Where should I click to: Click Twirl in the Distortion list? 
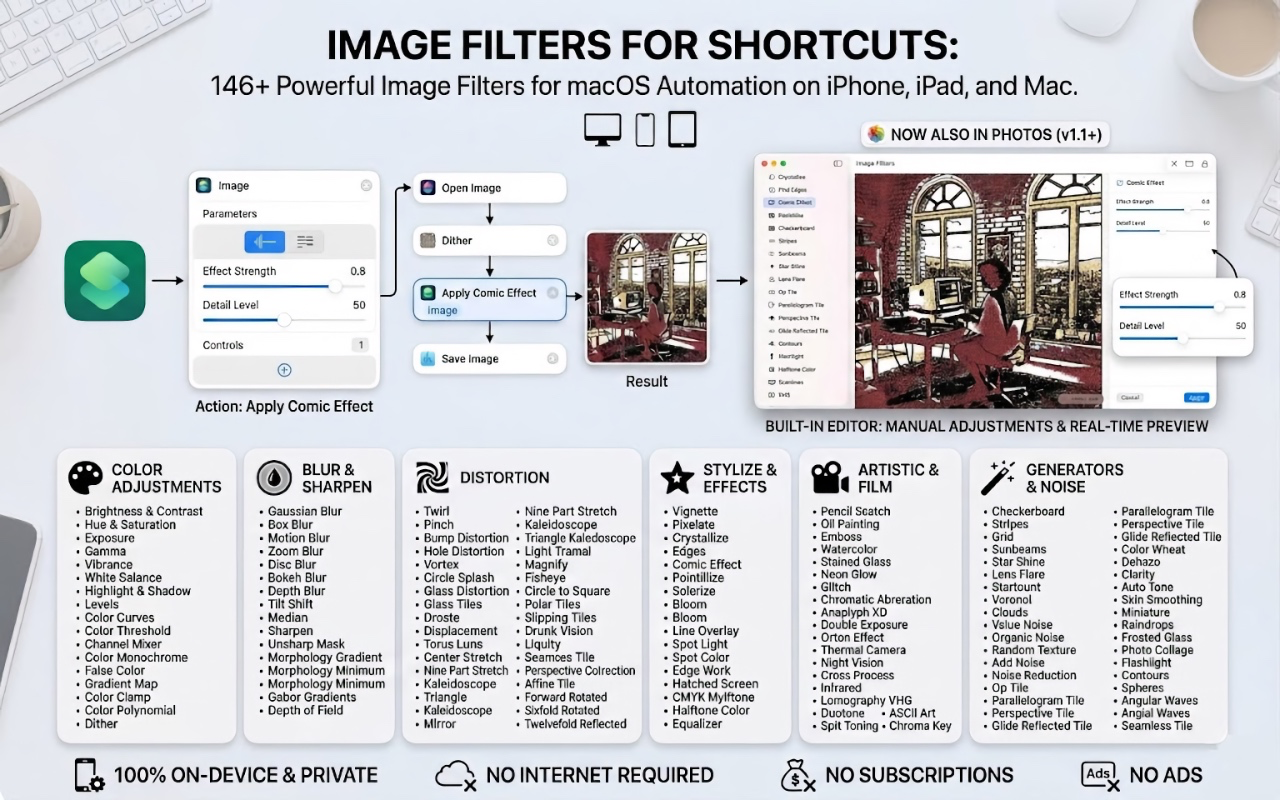tap(437, 512)
